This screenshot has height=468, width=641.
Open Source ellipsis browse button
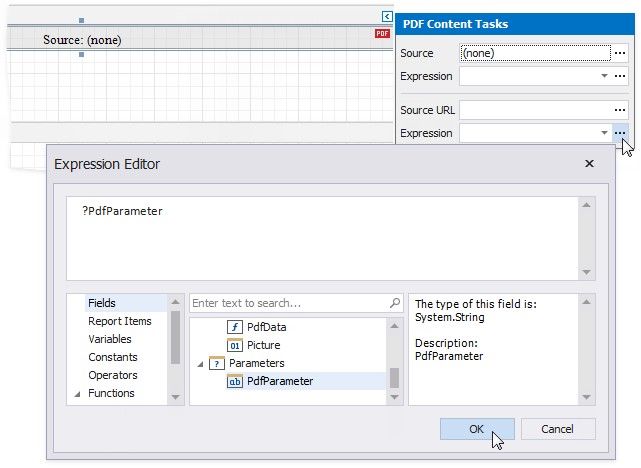click(620, 53)
